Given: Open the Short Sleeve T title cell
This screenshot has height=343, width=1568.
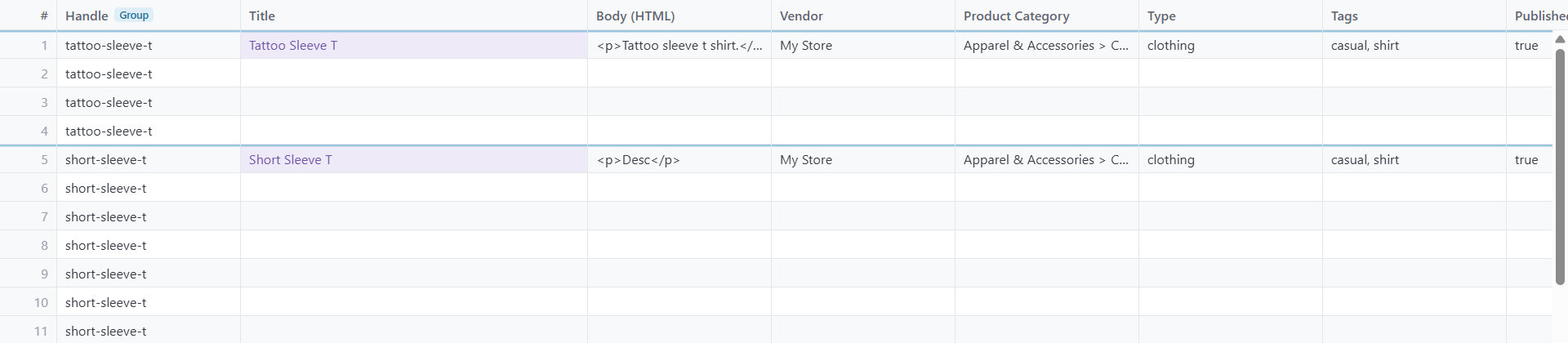Looking at the screenshot, I should pos(414,160).
